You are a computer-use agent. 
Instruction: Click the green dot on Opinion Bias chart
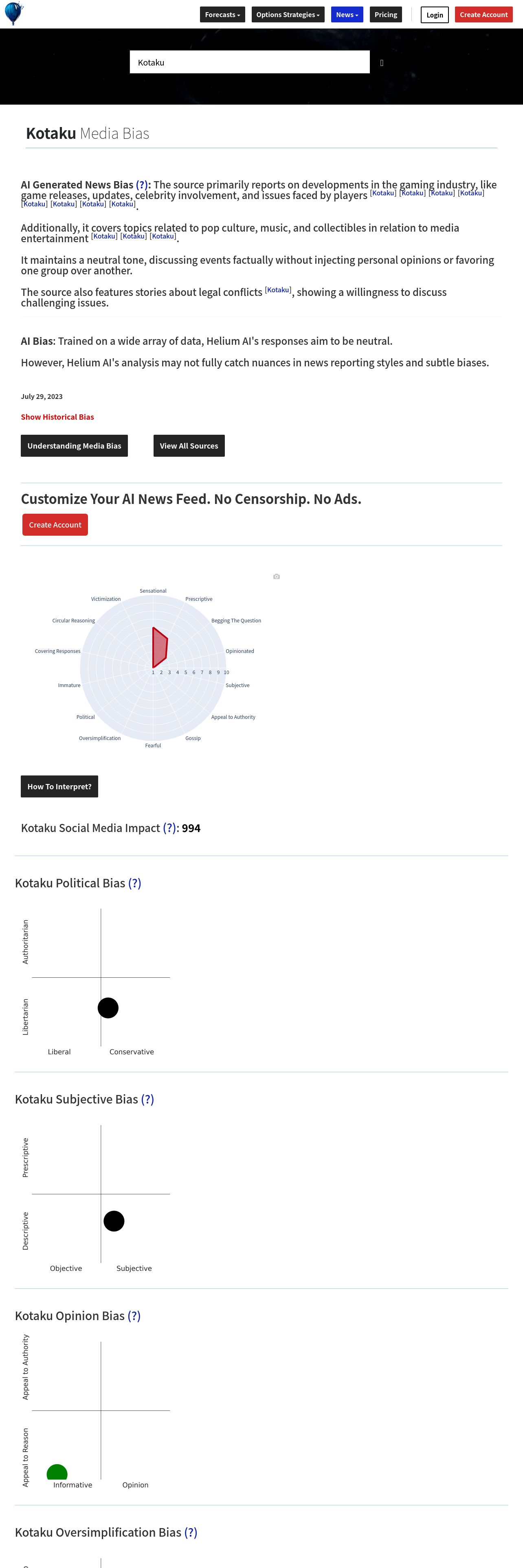pyautogui.click(x=57, y=1472)
